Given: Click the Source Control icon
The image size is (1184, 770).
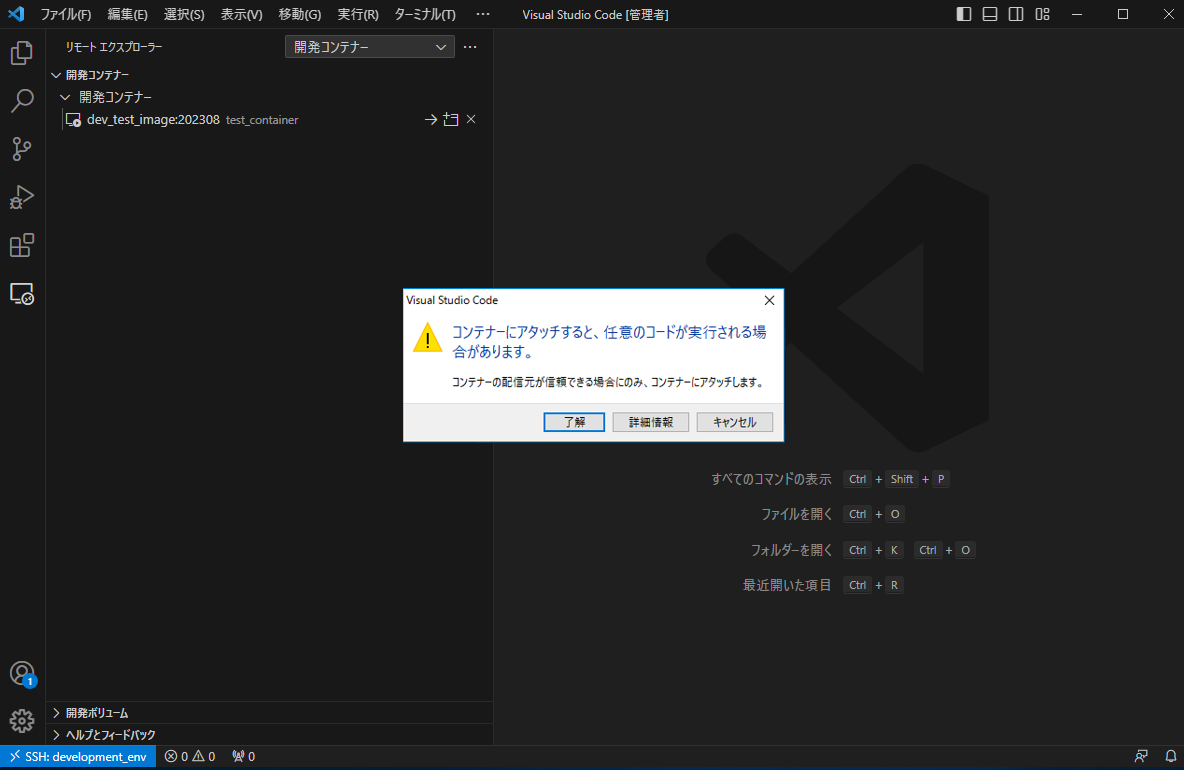Looking at the screenshot, I should coord(21,149).
